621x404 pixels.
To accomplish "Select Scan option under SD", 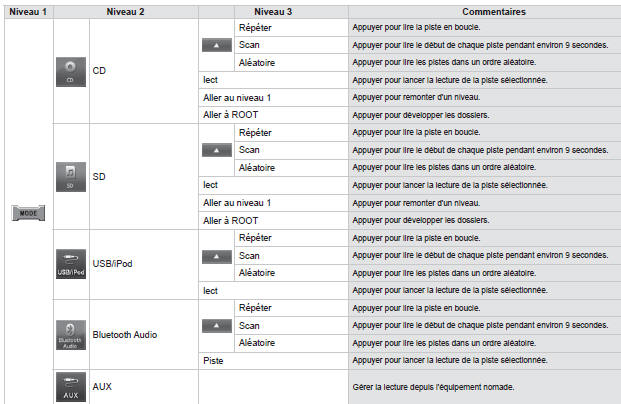I will tap(249, 150).
